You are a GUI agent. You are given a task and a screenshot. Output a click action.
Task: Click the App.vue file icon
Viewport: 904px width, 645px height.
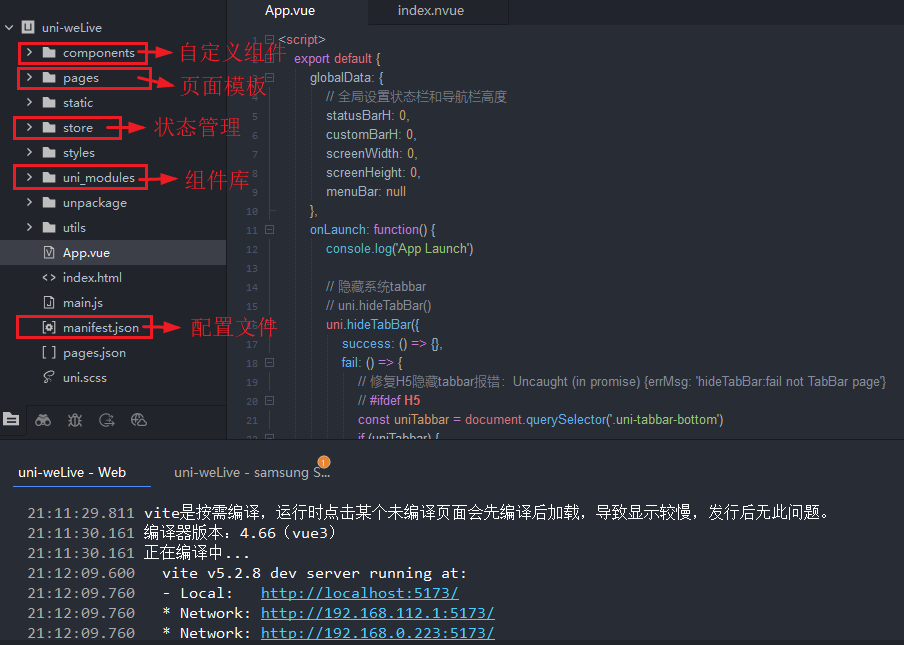[49, 252]
